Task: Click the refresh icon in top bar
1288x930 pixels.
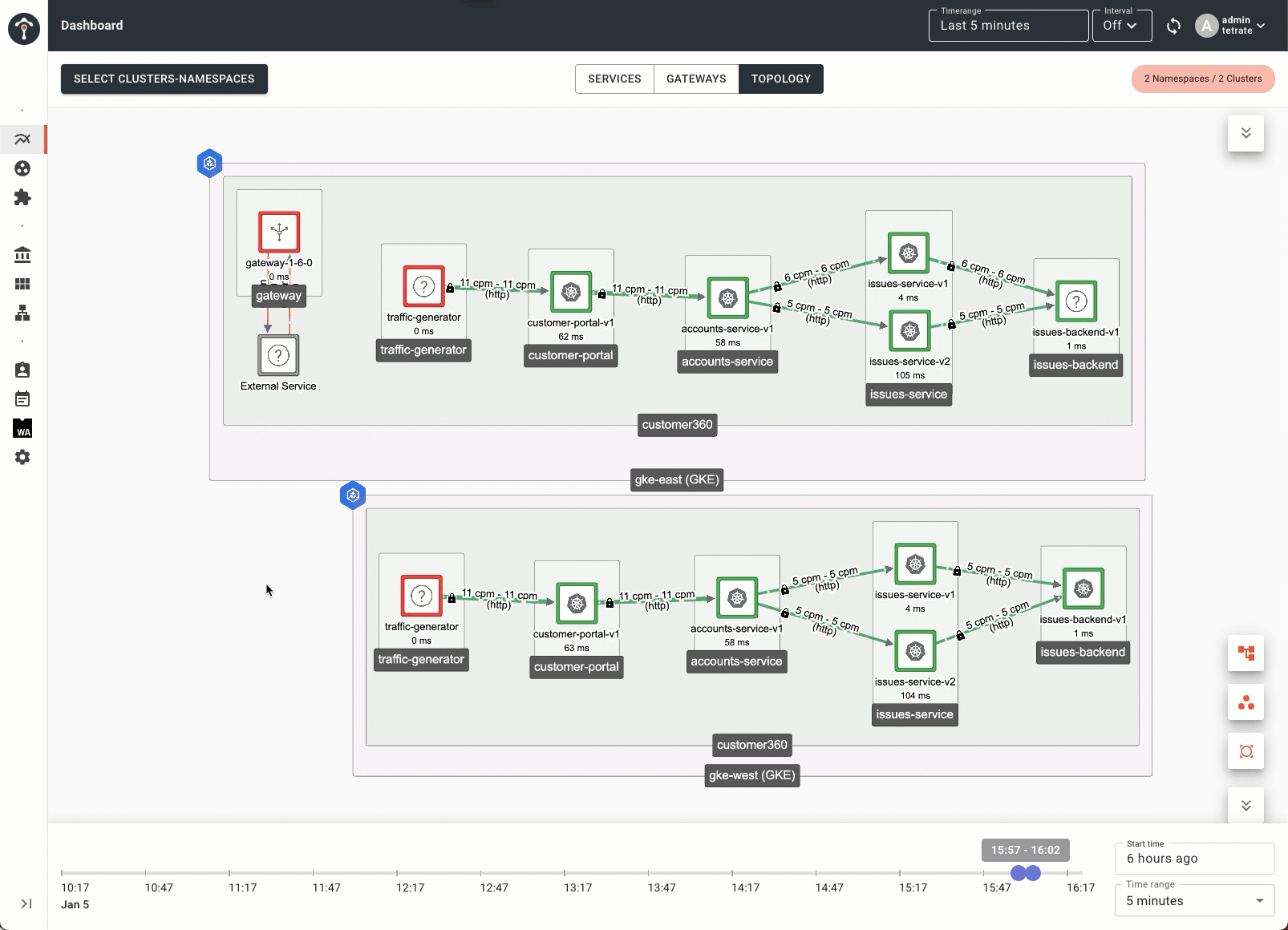Action: pos(1173,26)
